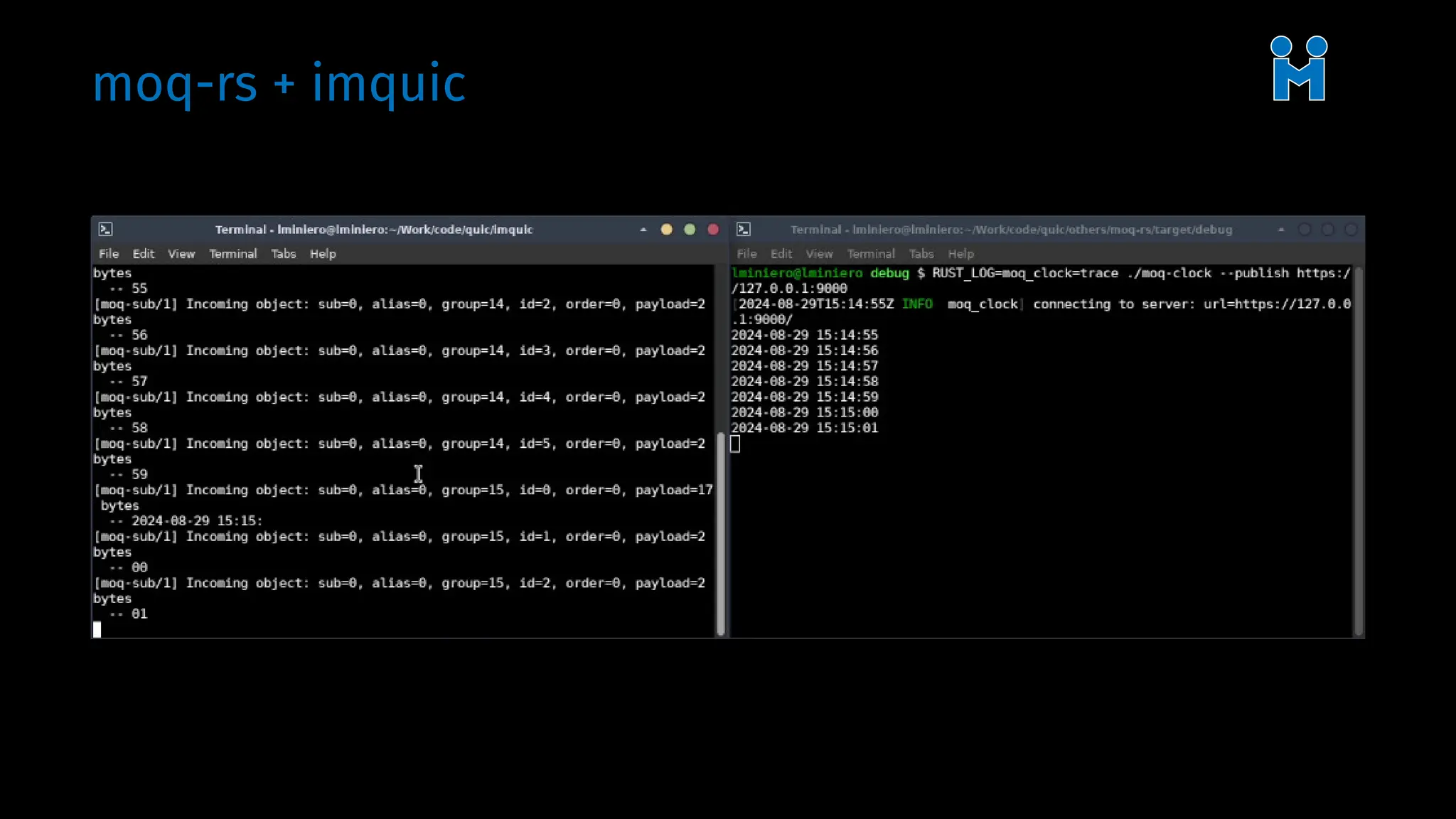The width and height of the screenshot is (1456, 819).
Task: Click the '-- 2024-08-29 15:15:' payload line
Action: [186, 521]
